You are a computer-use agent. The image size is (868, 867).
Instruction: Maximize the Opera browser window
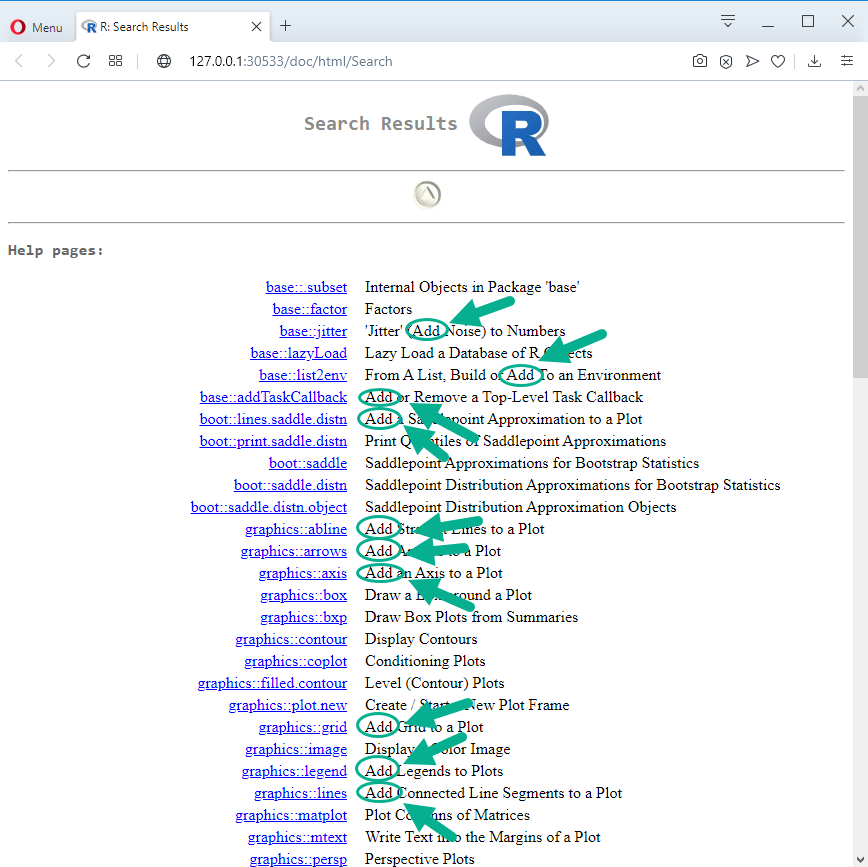tap(808, 22)
